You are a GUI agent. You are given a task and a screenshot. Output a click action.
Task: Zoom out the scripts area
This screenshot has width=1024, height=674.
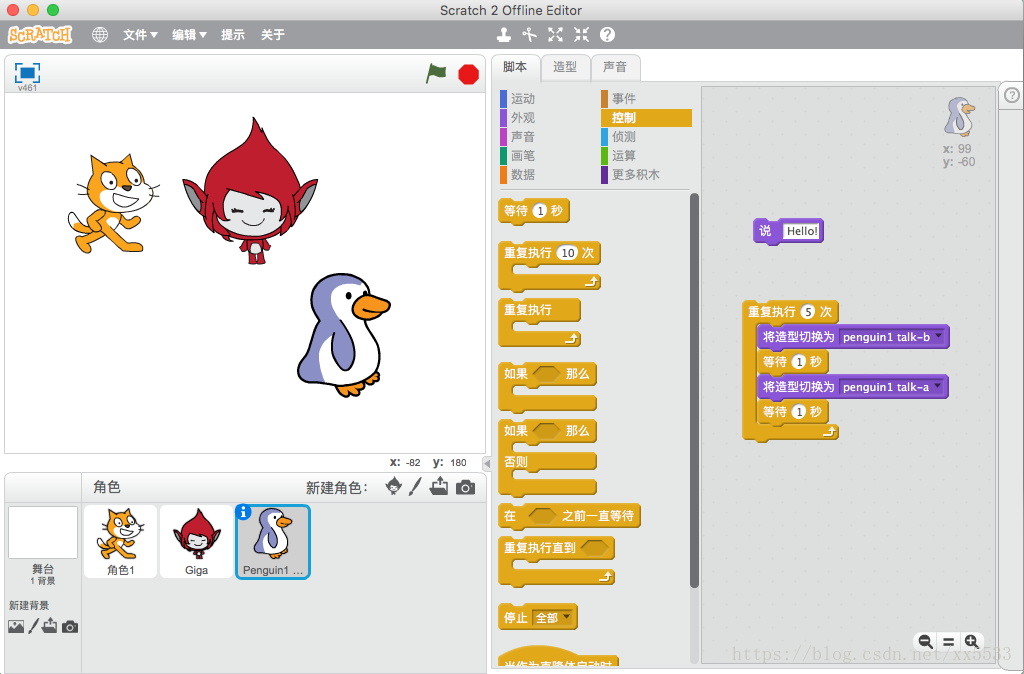coord(925,641)
